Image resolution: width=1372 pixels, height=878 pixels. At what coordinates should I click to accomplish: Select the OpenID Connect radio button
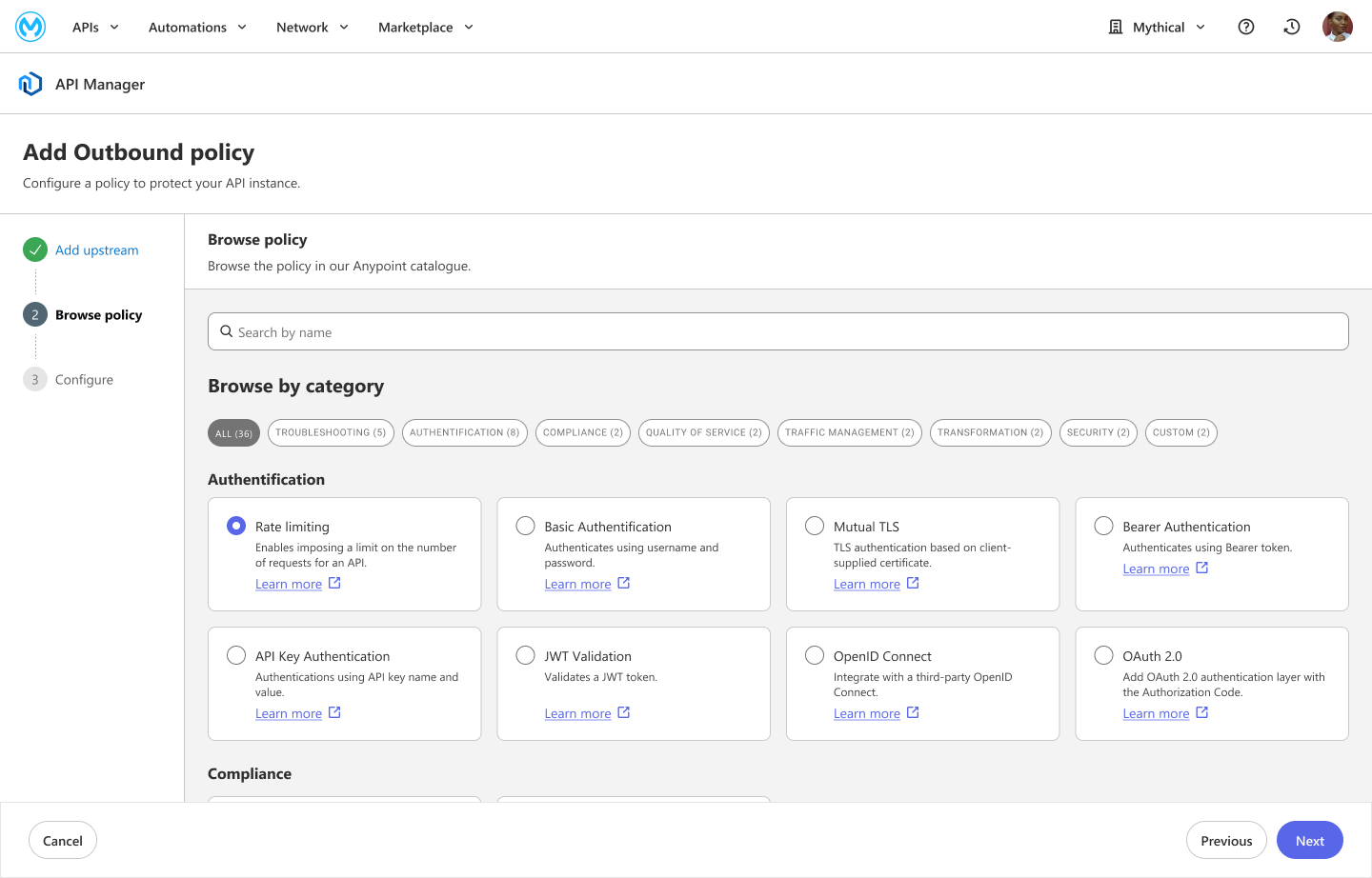tap(815, 655)
